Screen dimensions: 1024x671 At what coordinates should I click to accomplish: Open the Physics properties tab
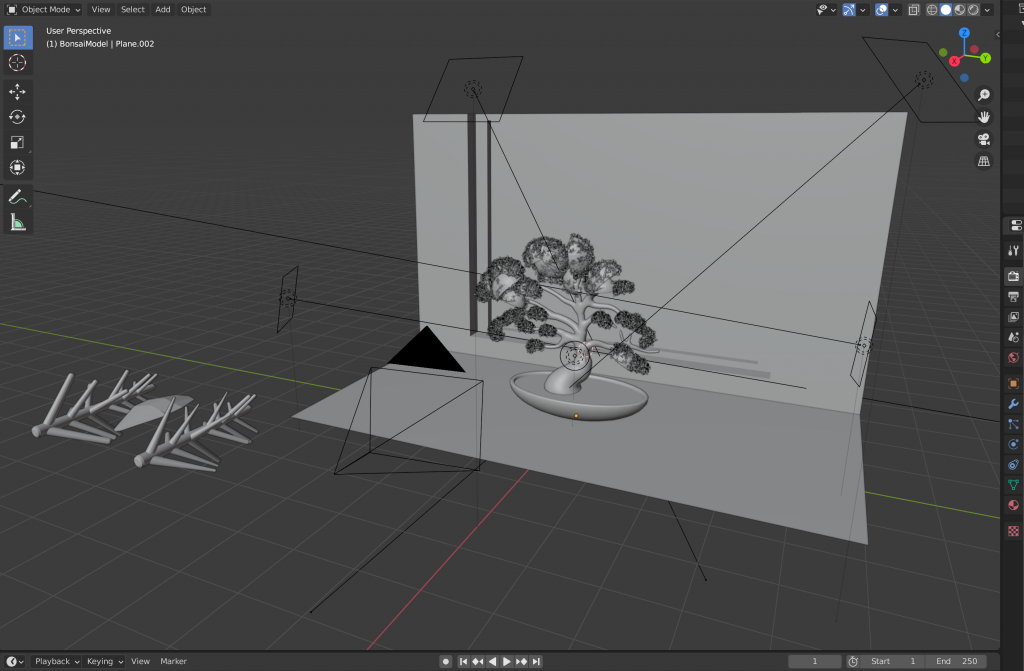pyautogui.click(x=1013, y=444)
